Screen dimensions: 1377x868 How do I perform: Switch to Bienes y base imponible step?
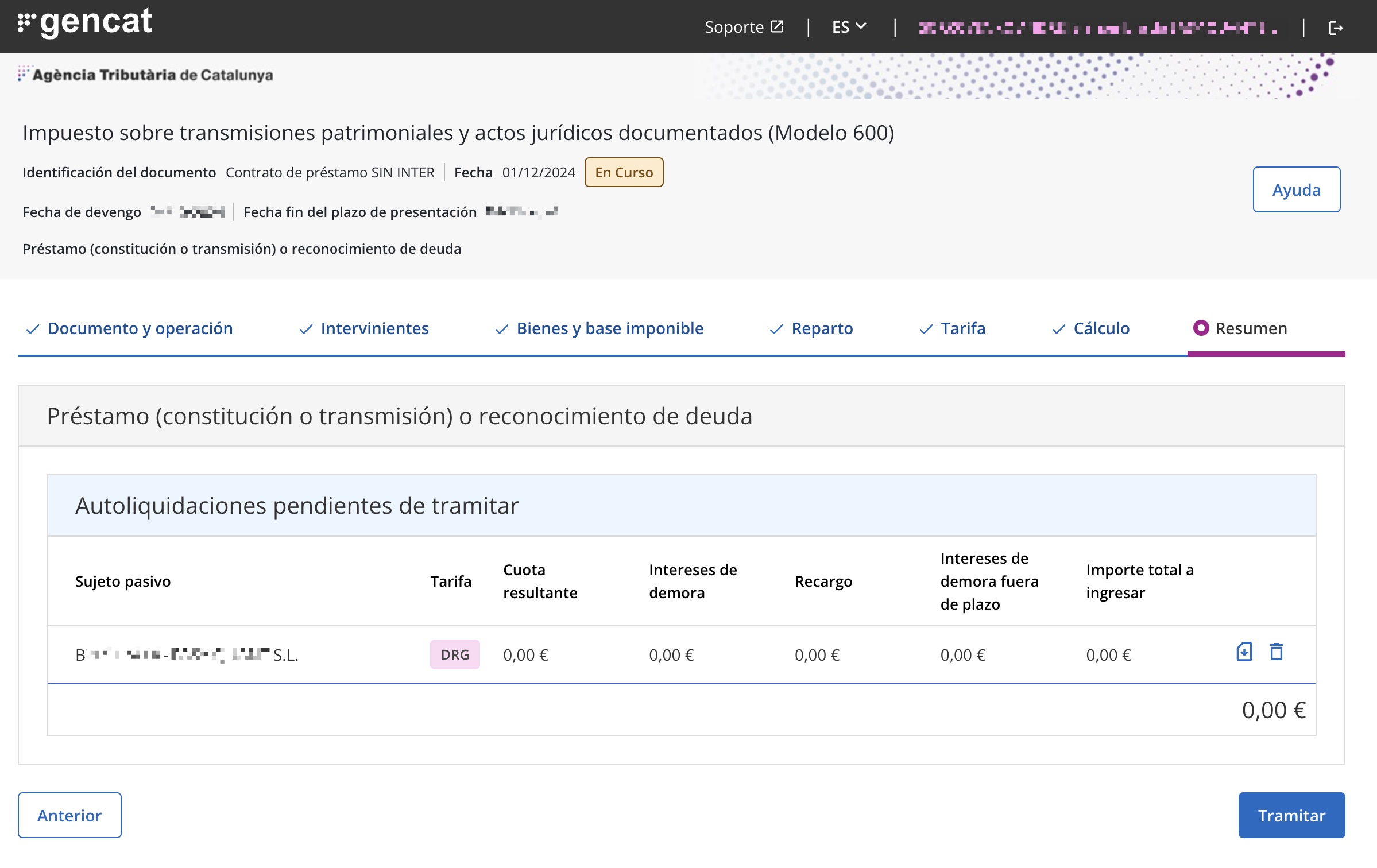[x=609, y=328]
